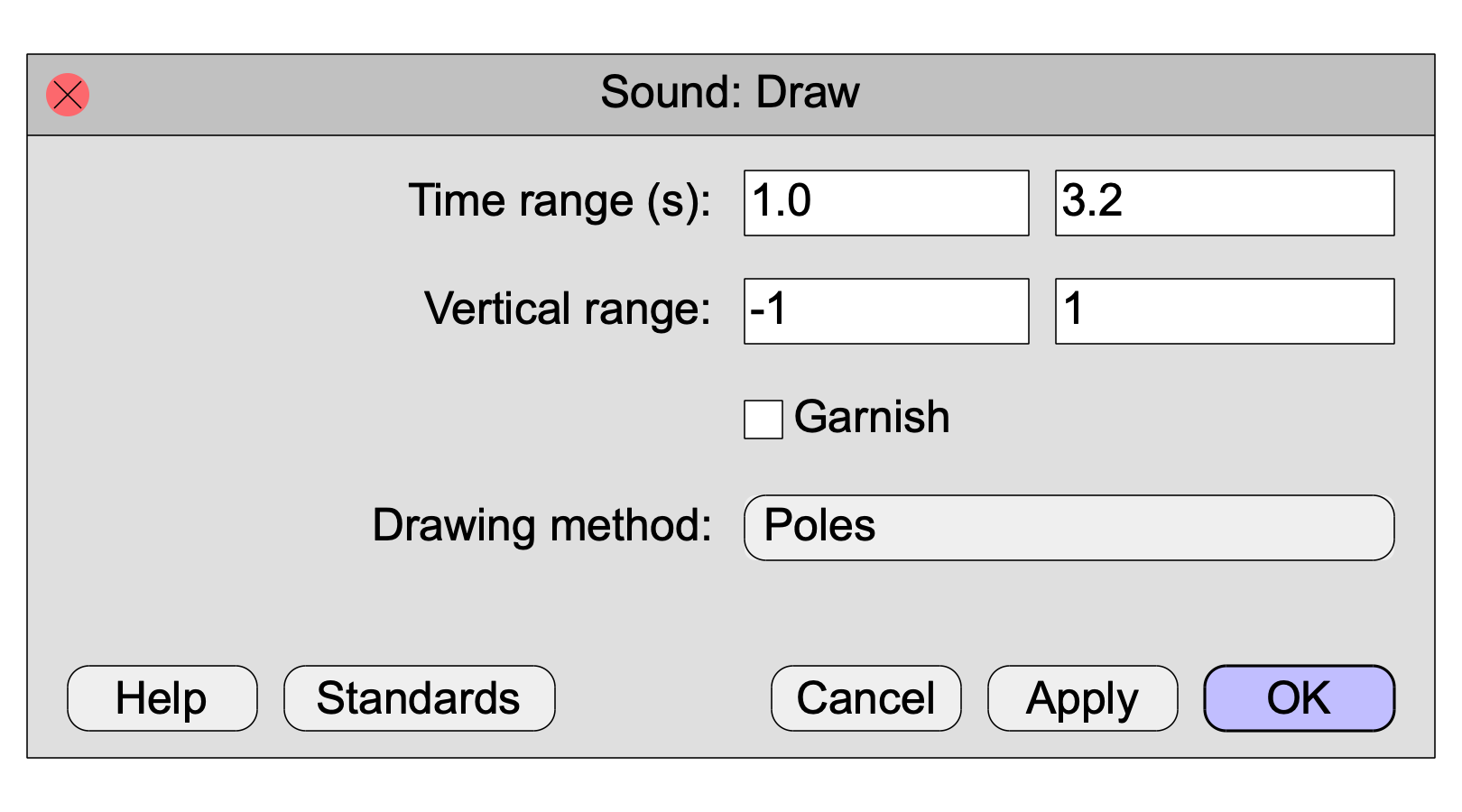
Task: Click the Time range (s) label
Action: 560,201
